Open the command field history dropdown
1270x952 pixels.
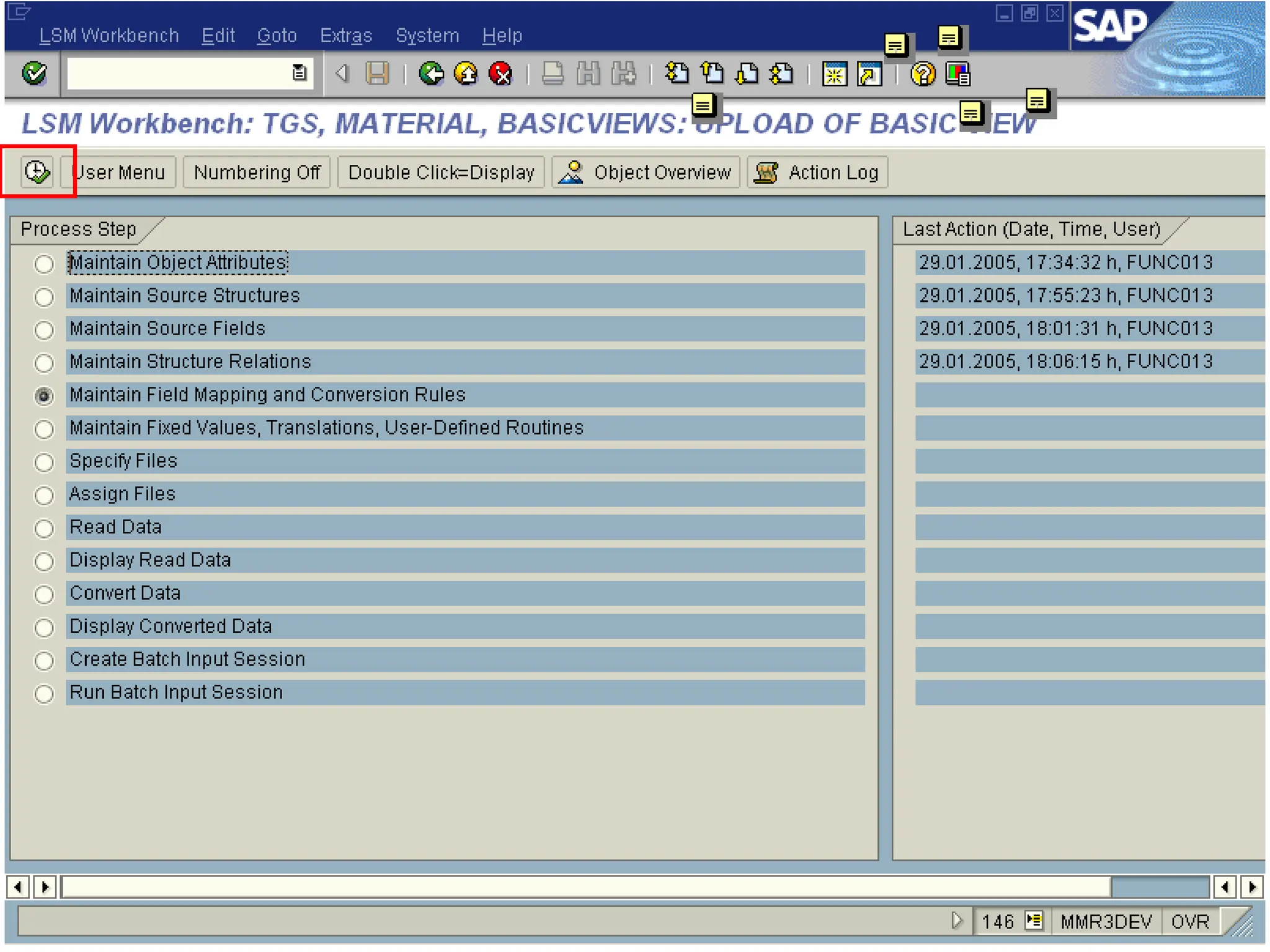[x=299, y=73]
